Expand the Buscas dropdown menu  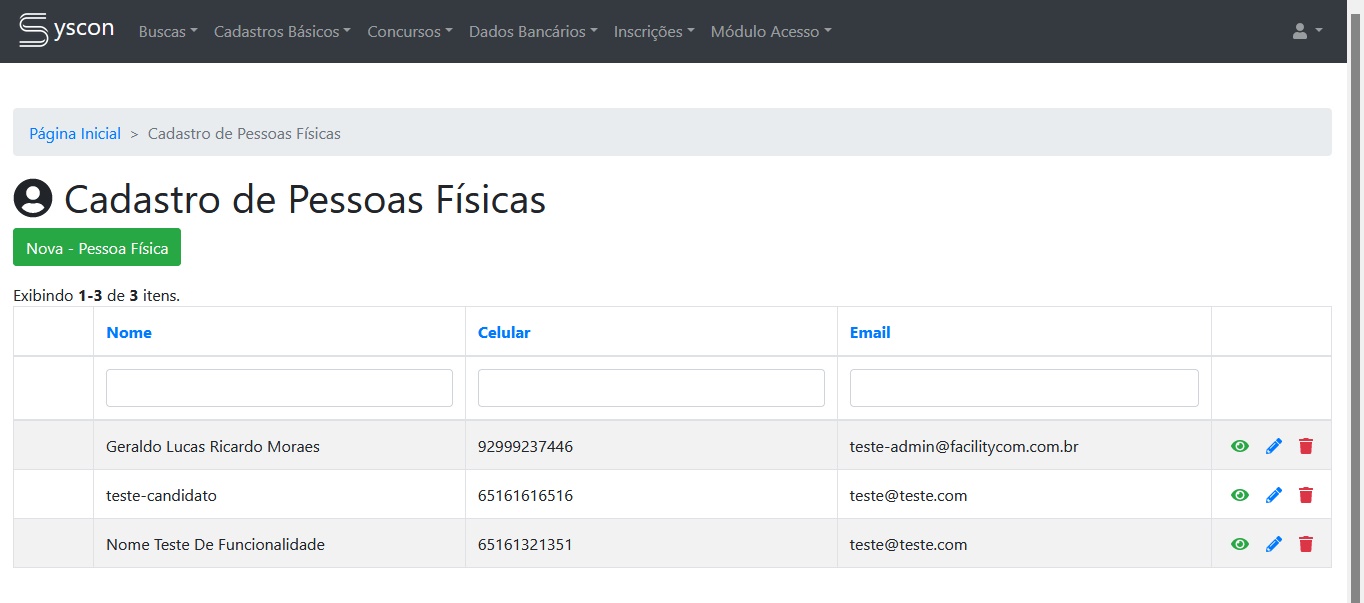click(x=167, y=32)
